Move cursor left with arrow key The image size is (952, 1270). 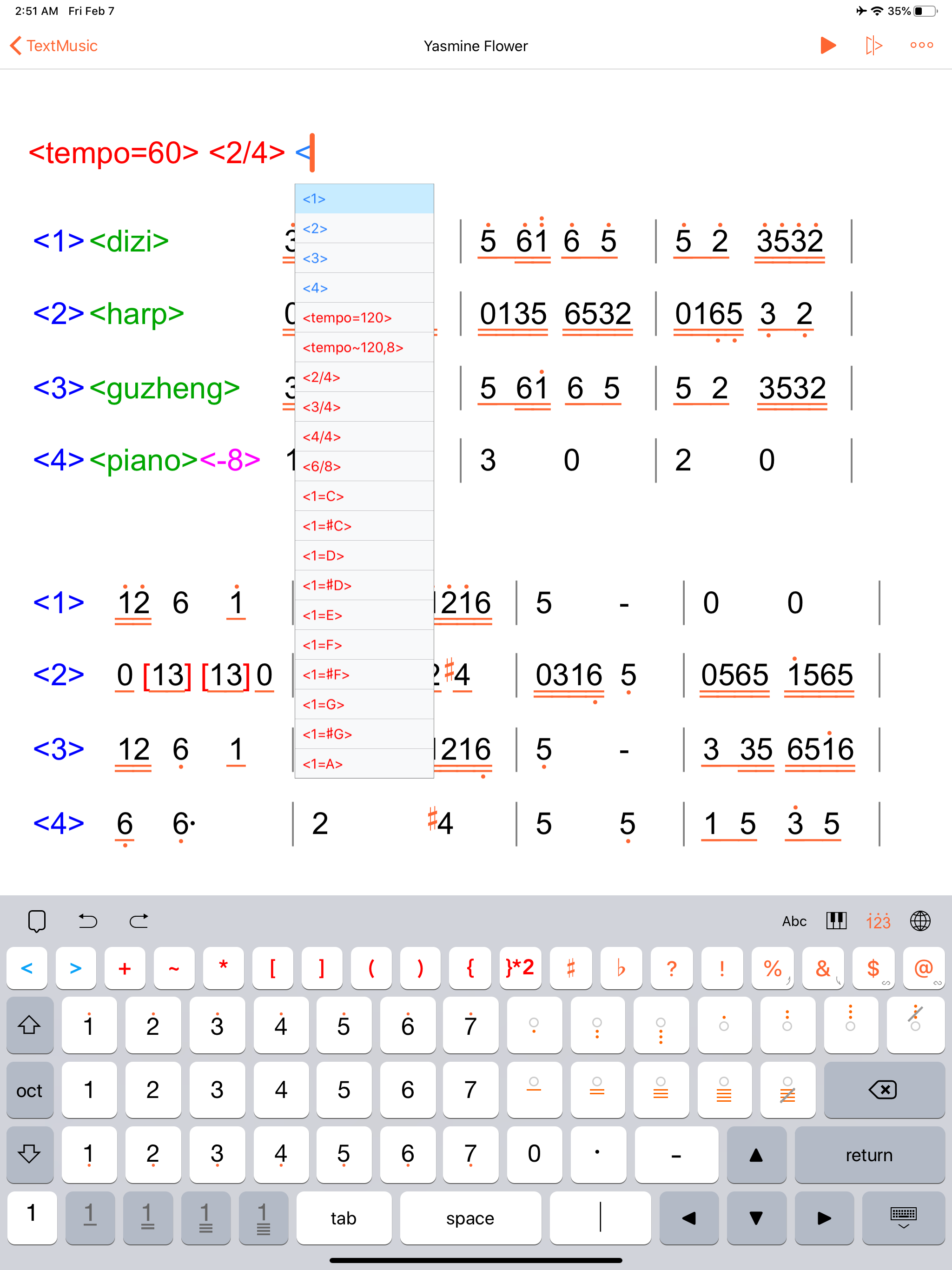click(689, 1218)
